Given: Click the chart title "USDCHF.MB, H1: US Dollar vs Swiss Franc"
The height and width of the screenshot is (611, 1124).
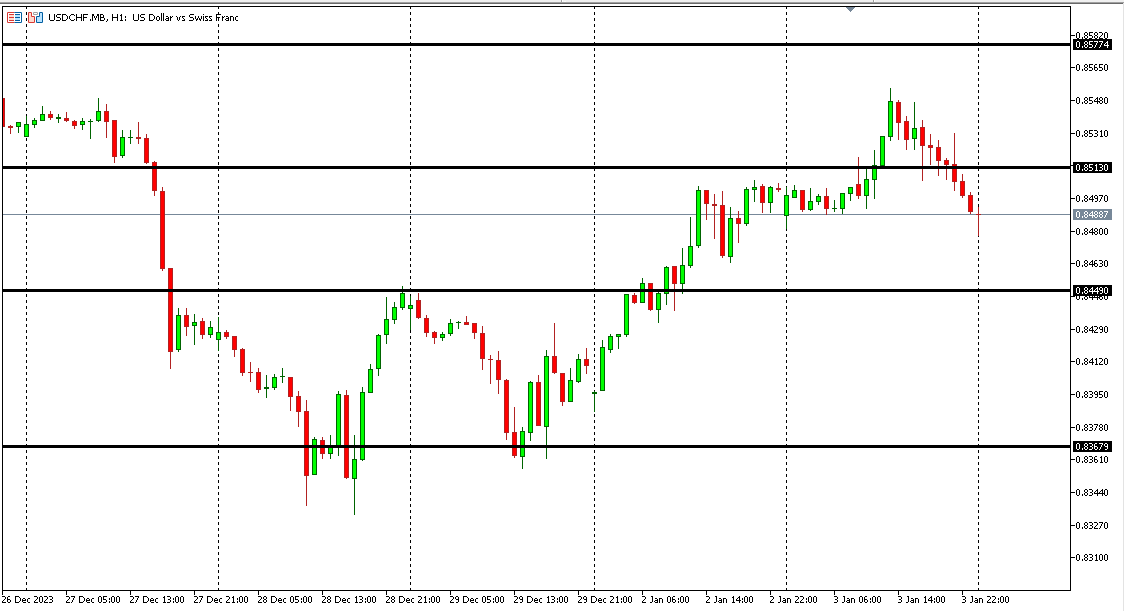Looking at the screenshot, I should point(143,17).
